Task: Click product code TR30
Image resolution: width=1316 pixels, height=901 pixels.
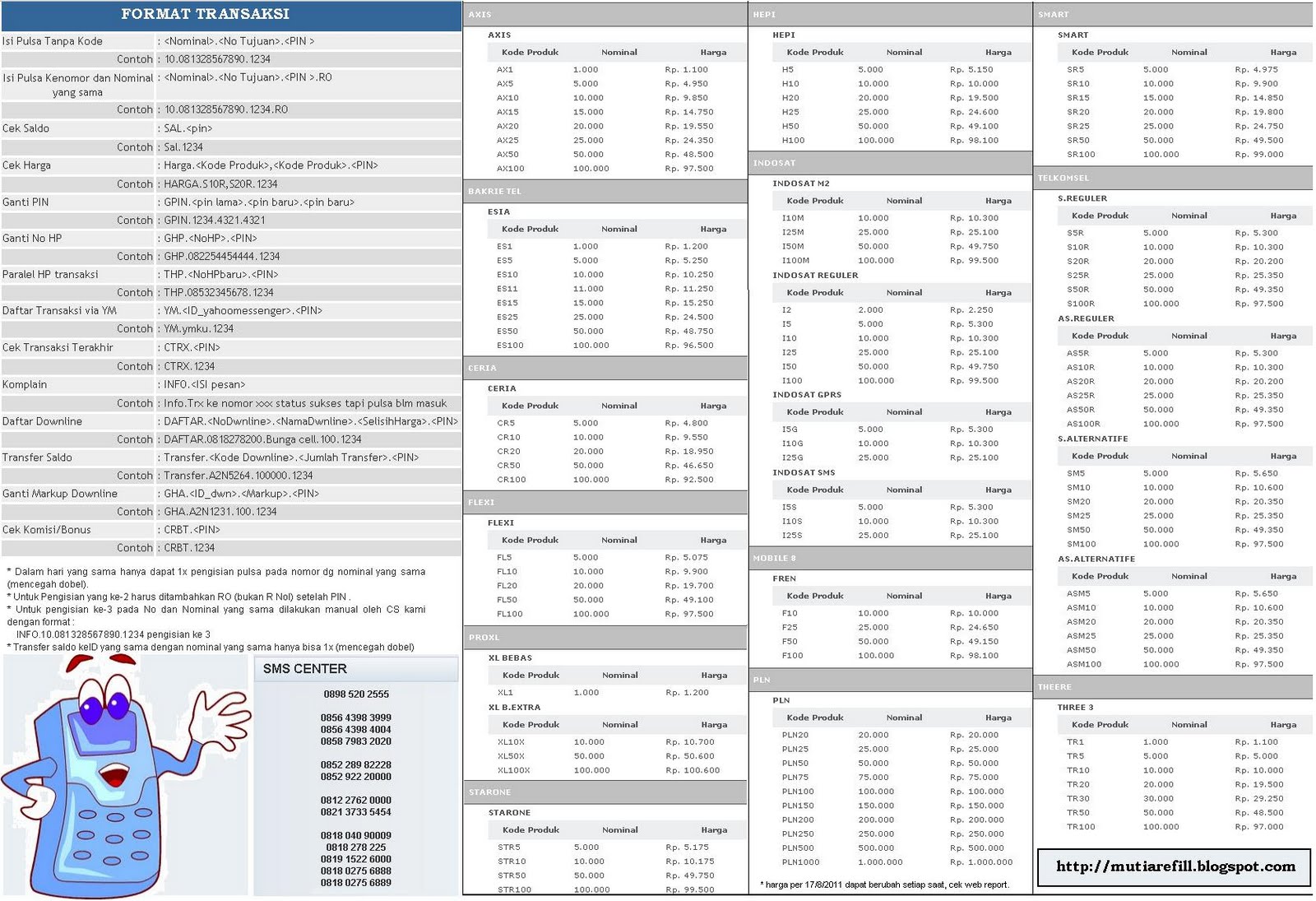Action: point(1077,799)
